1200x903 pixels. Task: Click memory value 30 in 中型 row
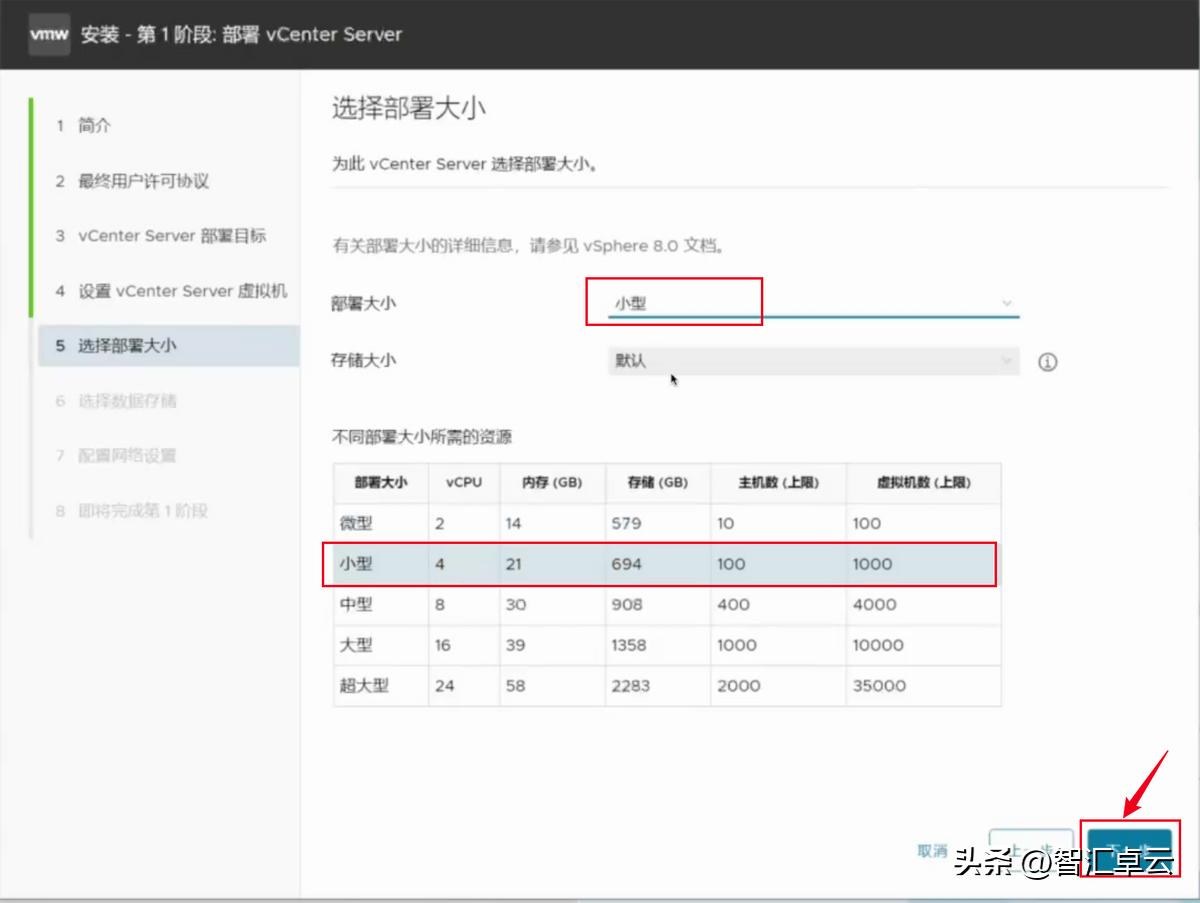(515, 604)
